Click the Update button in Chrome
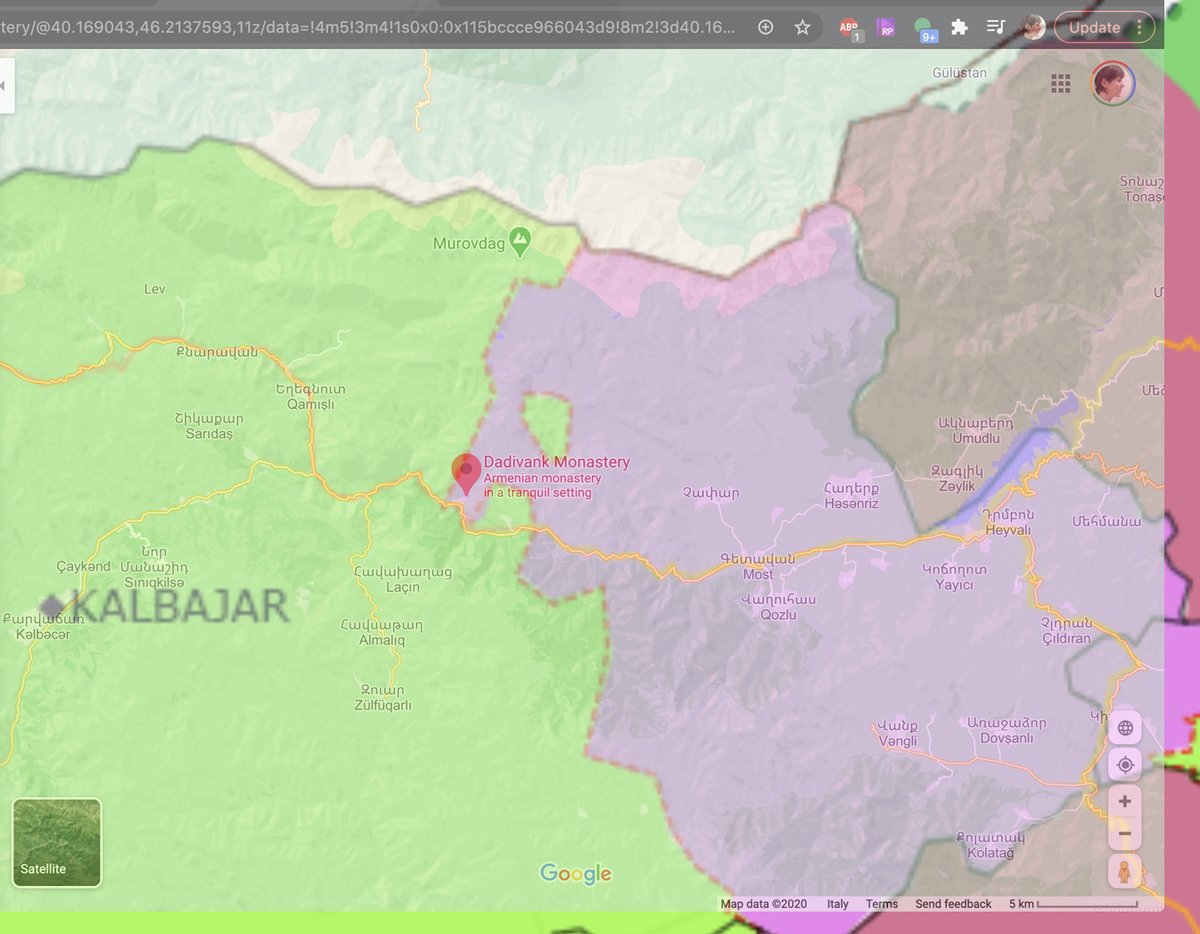This screenshot has height=934, width=1200. (1094, 28)
